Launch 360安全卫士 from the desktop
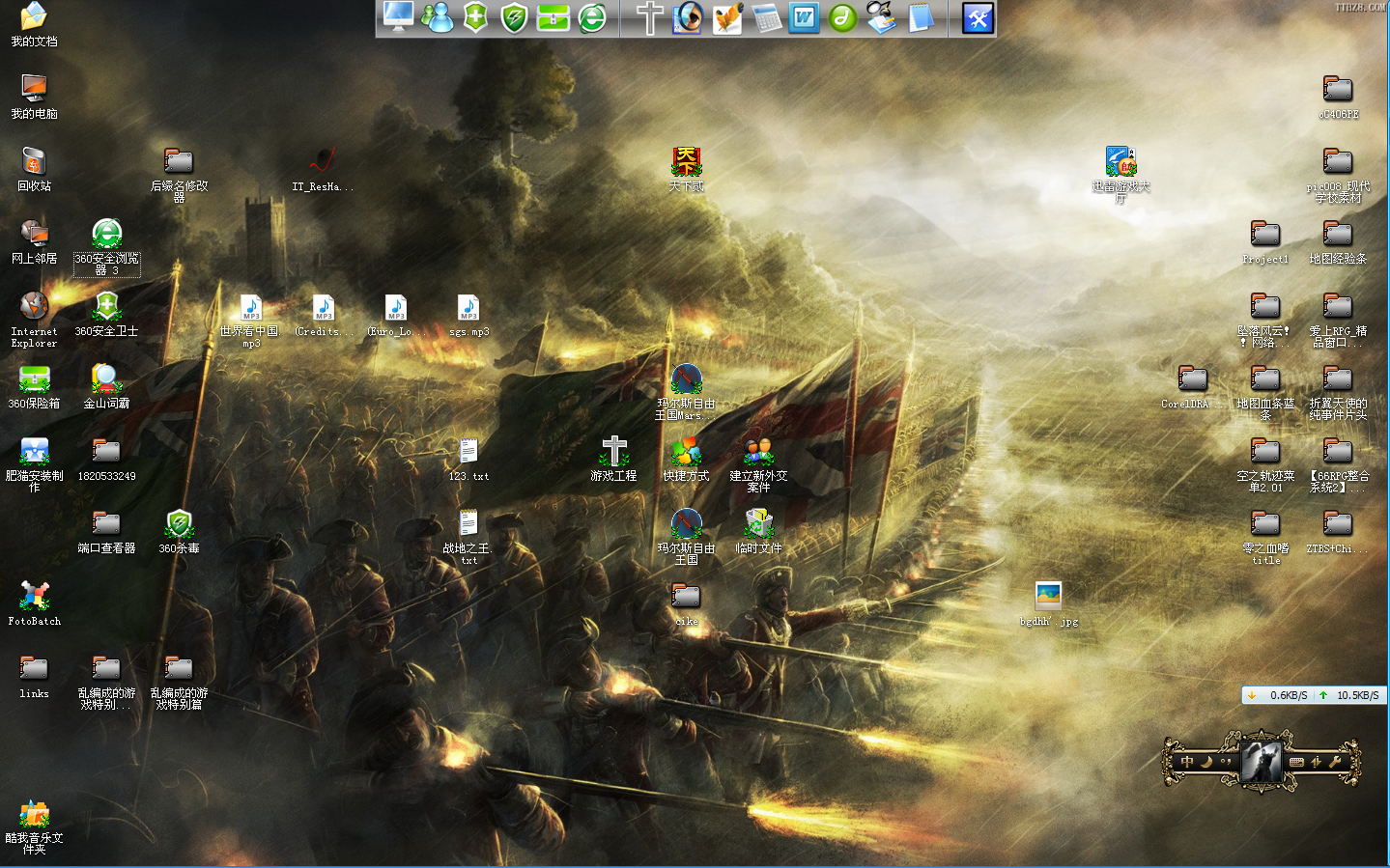 coord(106,314)
